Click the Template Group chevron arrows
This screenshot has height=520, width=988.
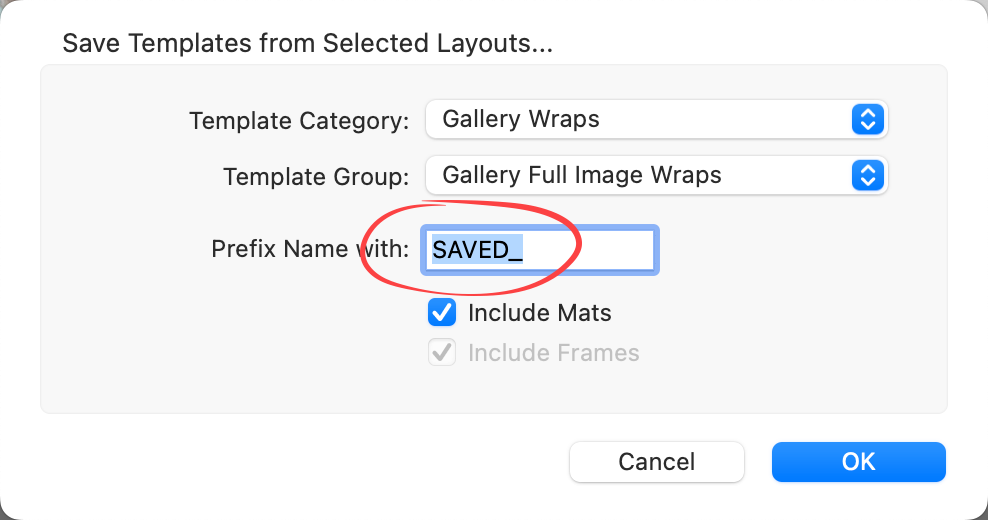click(868, 176)
